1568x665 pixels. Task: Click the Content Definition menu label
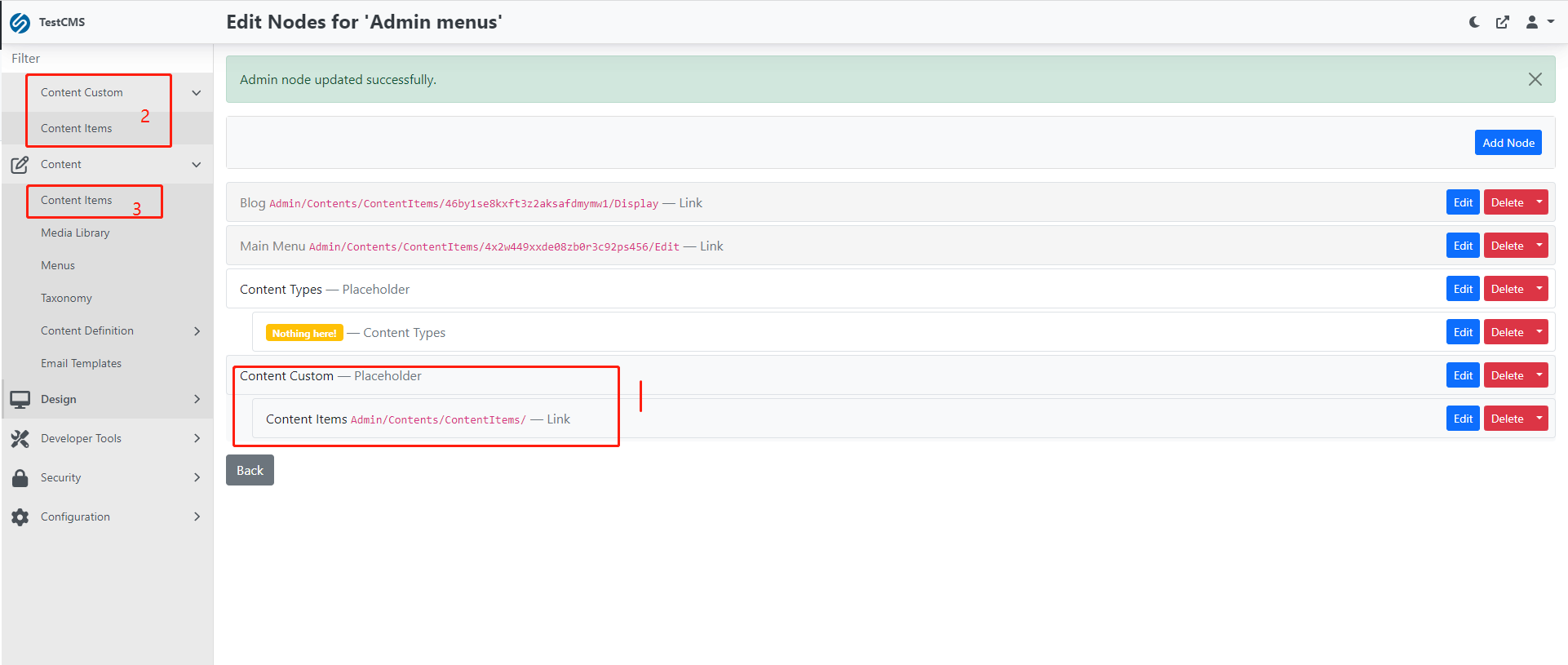(87, 330)
